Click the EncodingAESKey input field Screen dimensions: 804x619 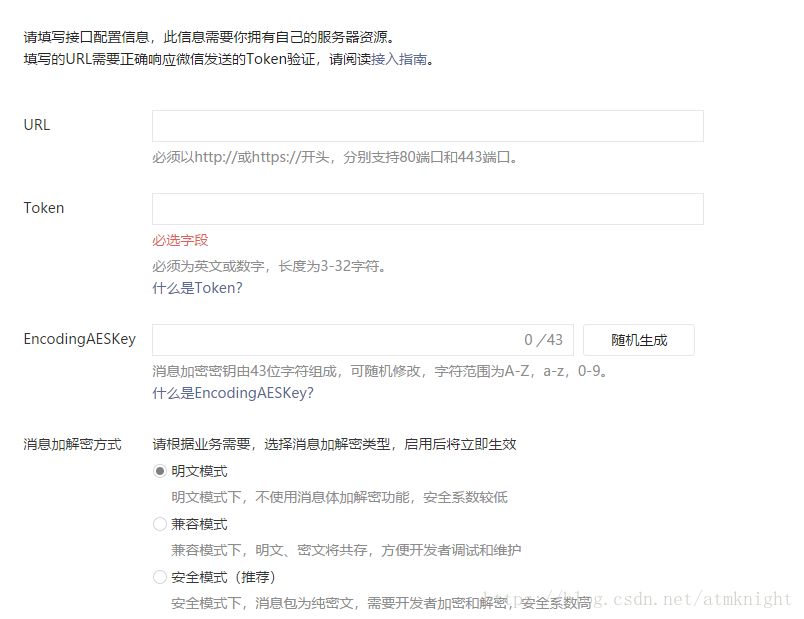pos(363,340)
